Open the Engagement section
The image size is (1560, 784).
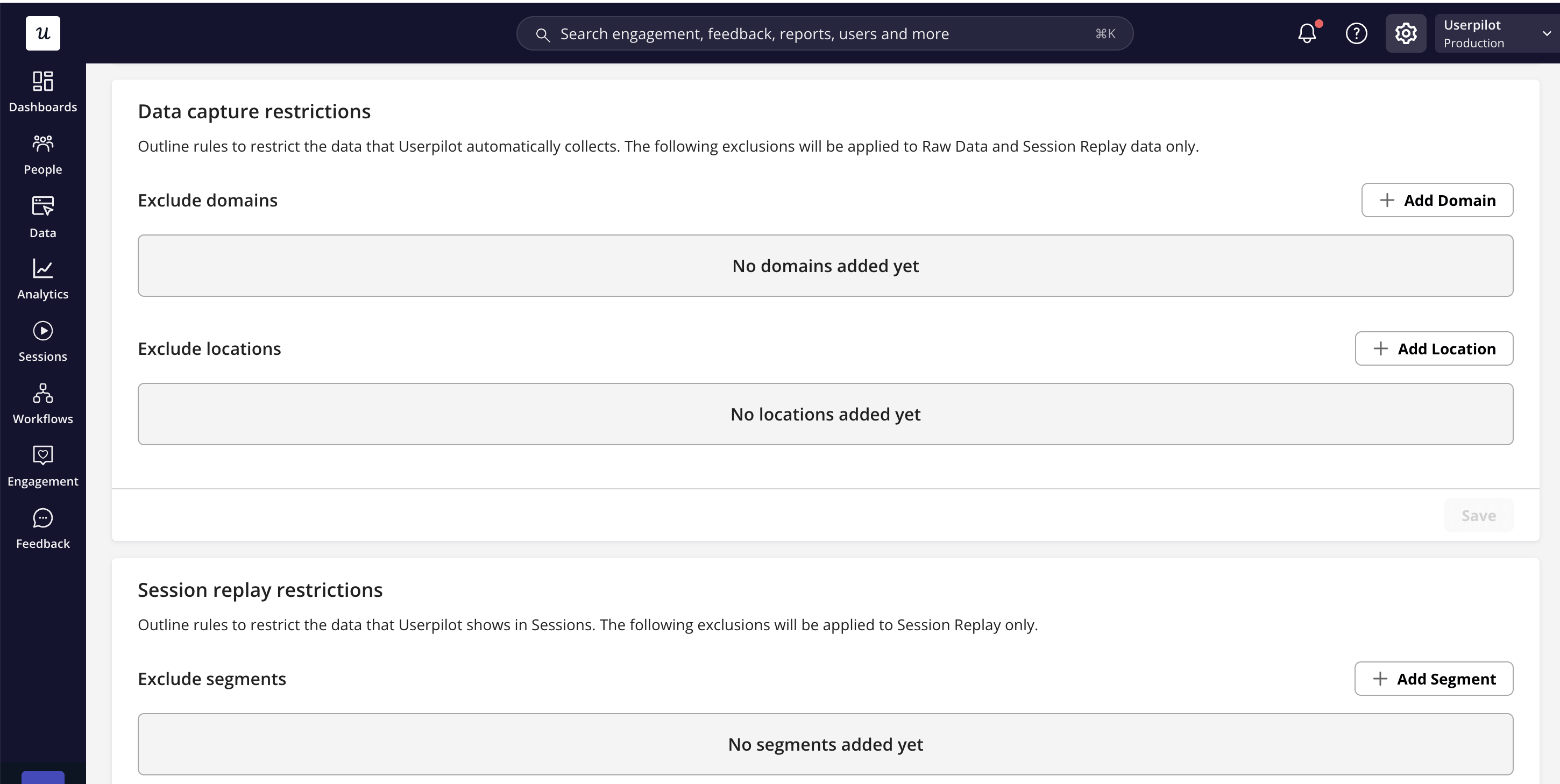(42, 467)
